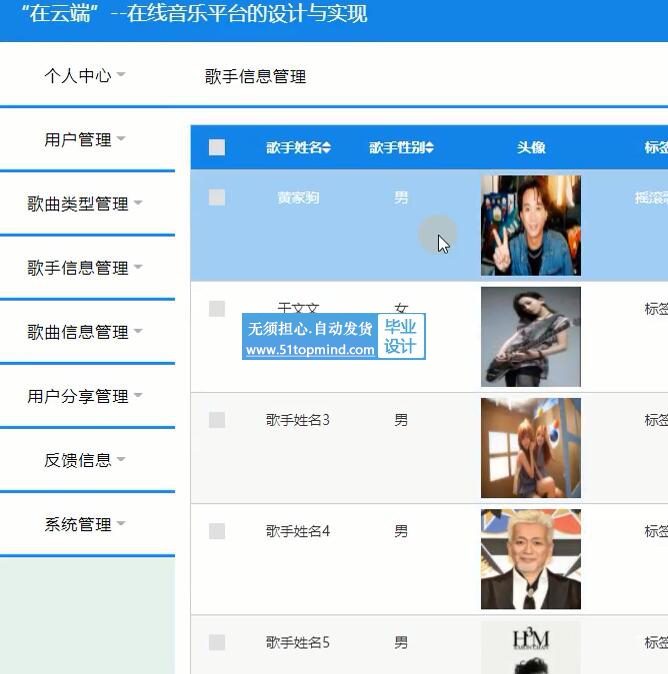Image resolution: width=668 pixels, height=674 pixels.
Task: Open avatar photo of 黄家驹
Action: click(531, 225)
